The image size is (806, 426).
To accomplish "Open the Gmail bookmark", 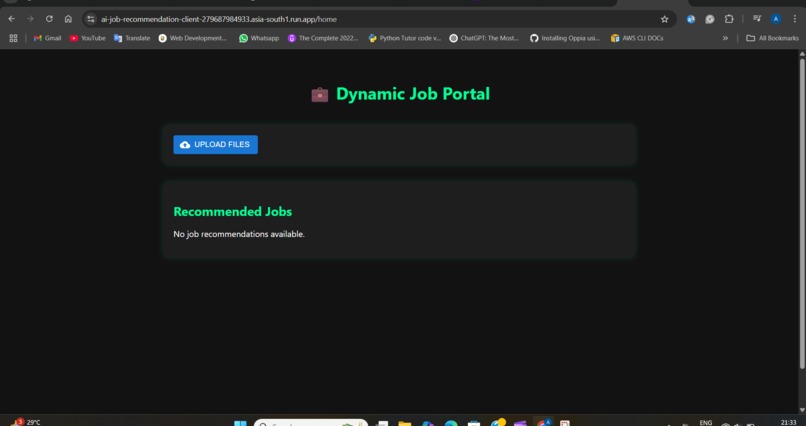I will click(47, 38).
